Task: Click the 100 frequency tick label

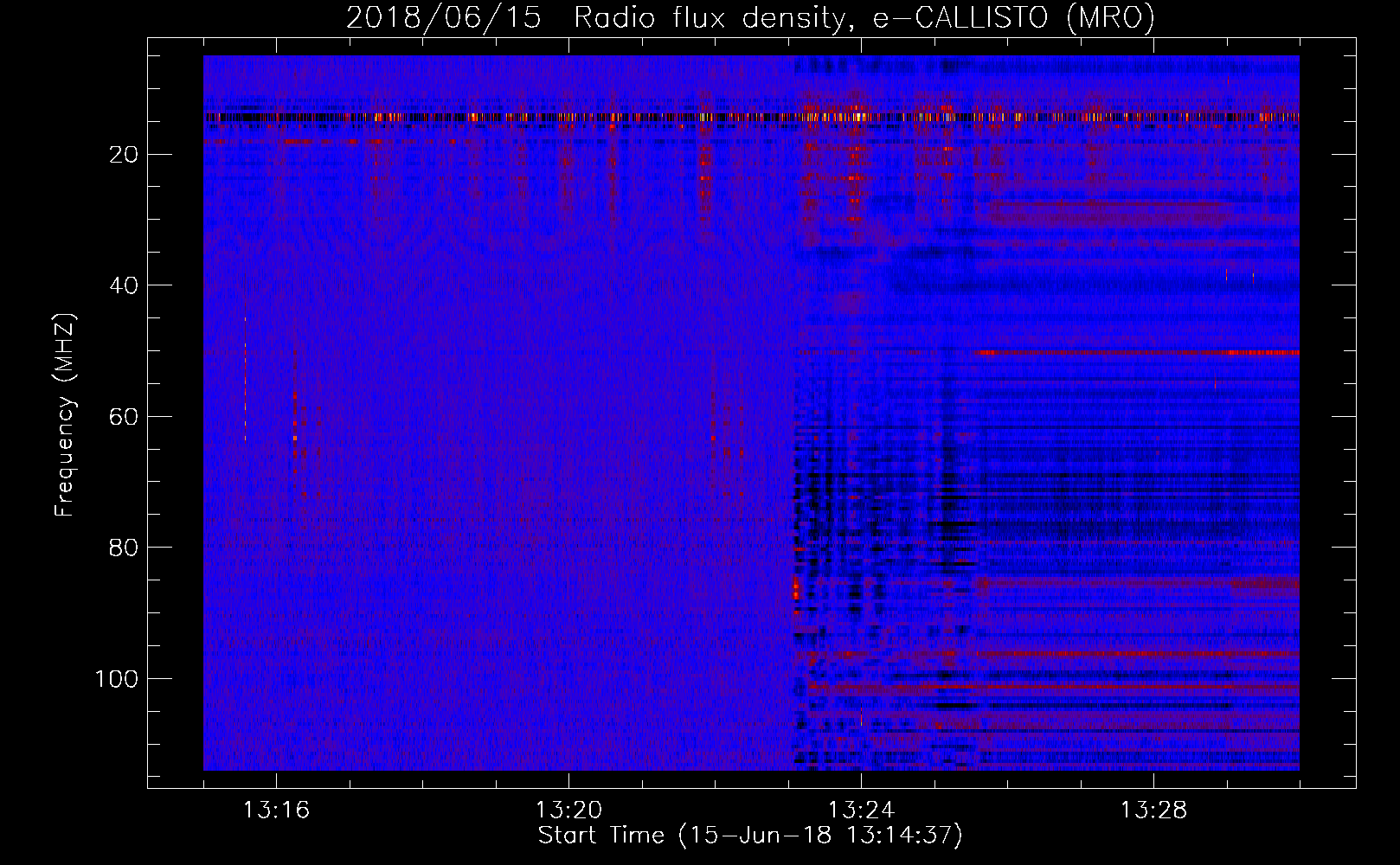Action: (x=117, y=679)
